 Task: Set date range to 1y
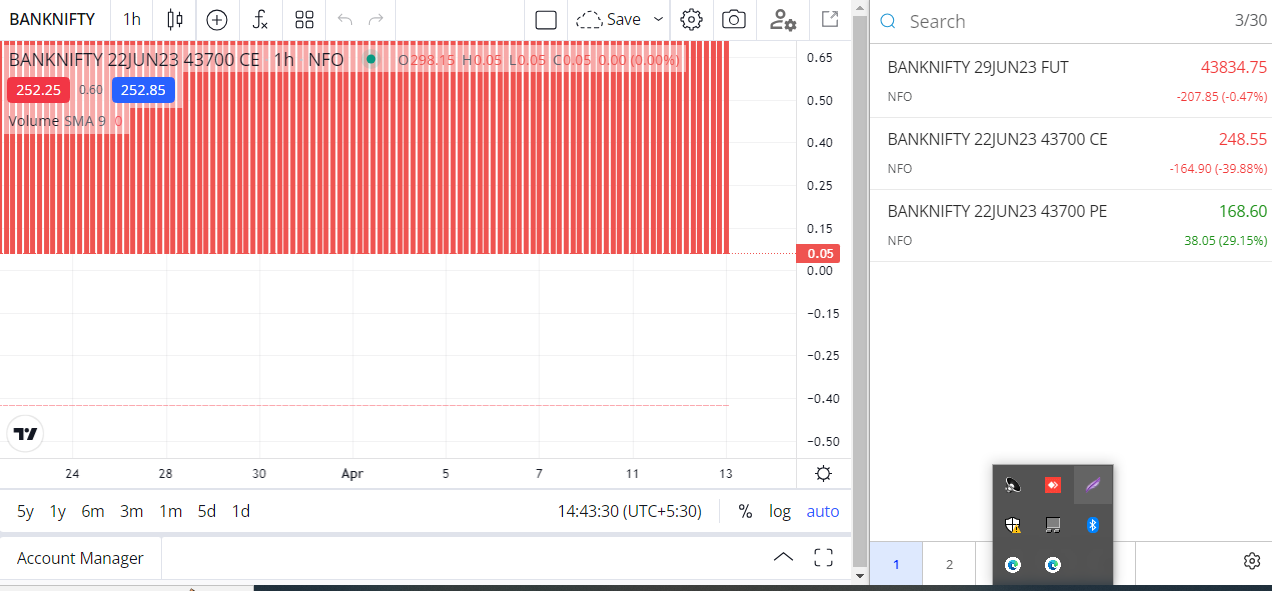coord(58,511)
